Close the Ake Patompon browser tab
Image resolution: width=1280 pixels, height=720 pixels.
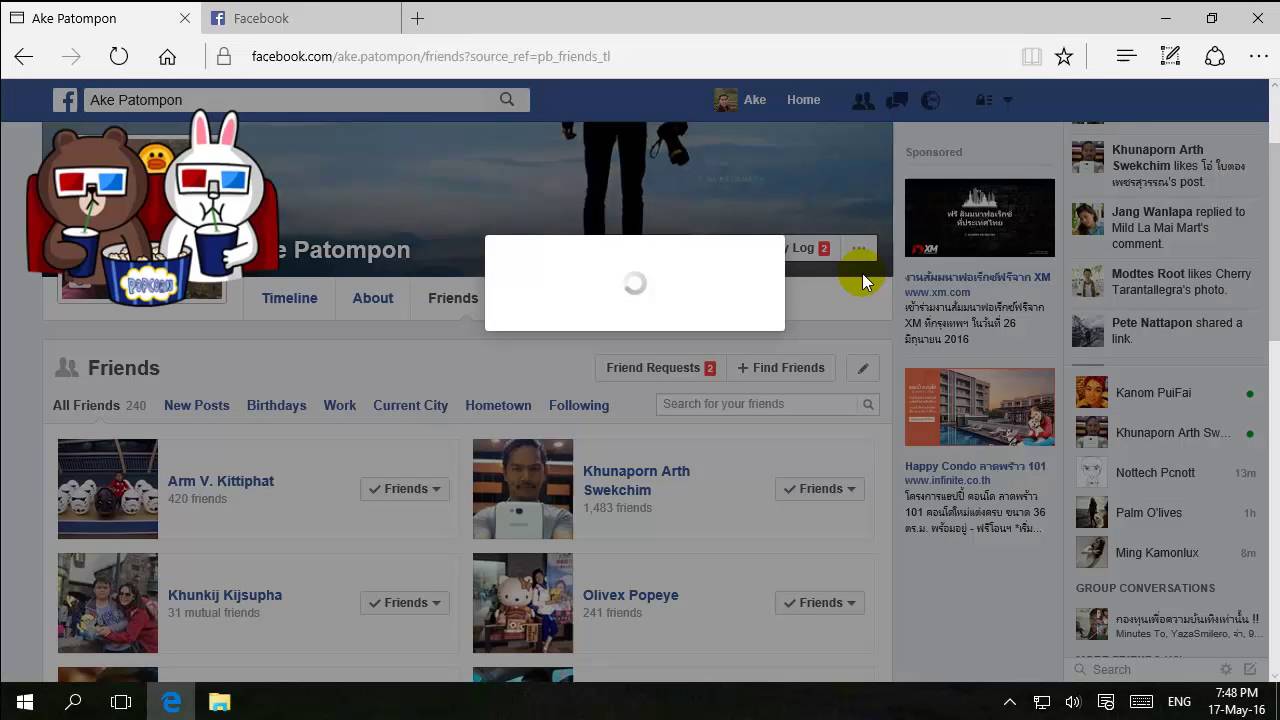point(185,18)
